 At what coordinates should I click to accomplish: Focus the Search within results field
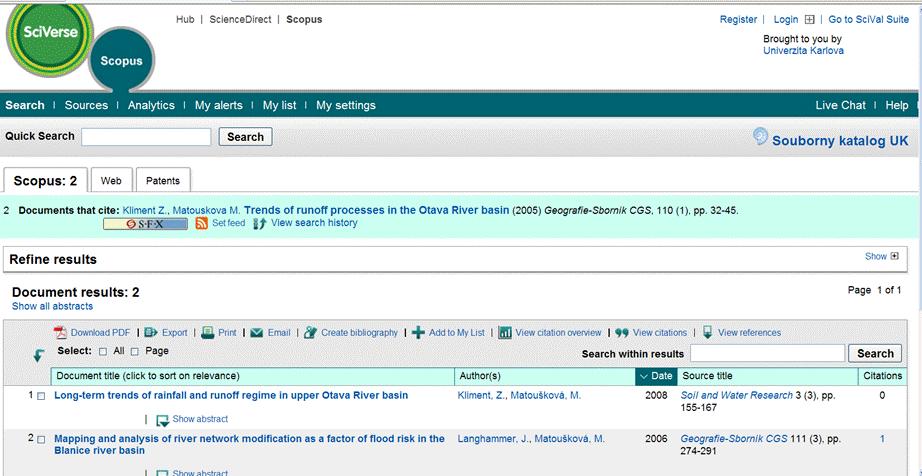(767, 353)
